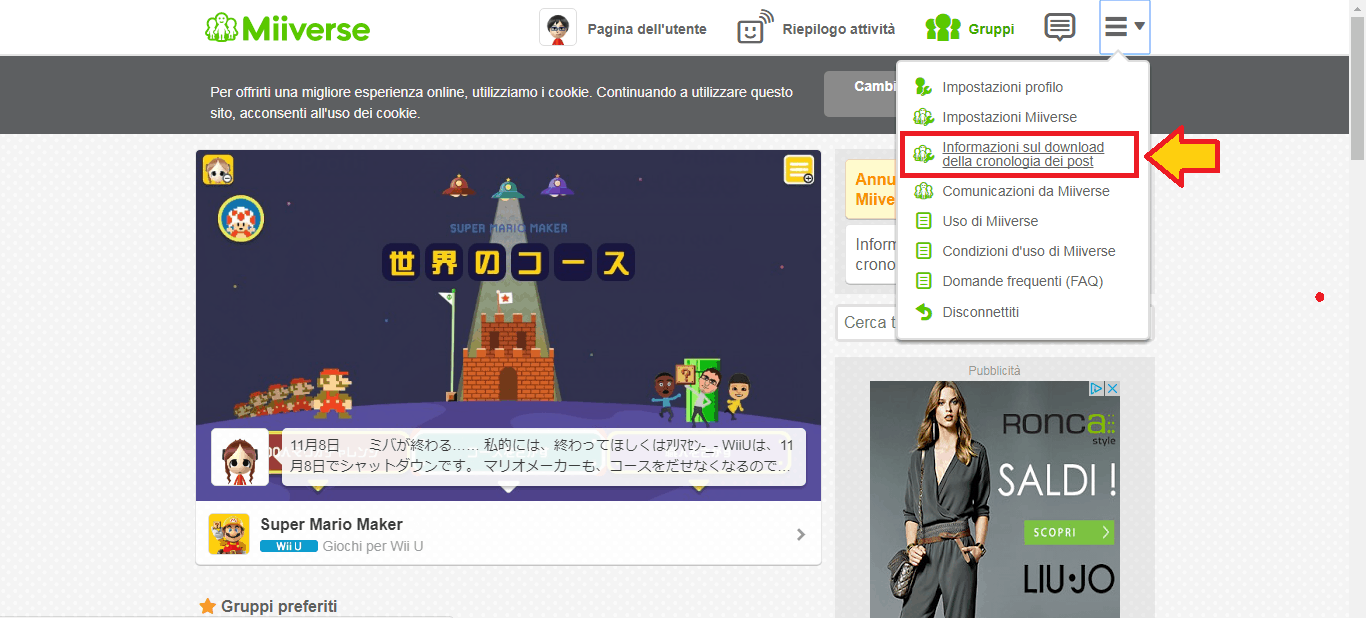
Task: Click the Impostazioni profilo wrench icon
Action: [x=924, y=87]
